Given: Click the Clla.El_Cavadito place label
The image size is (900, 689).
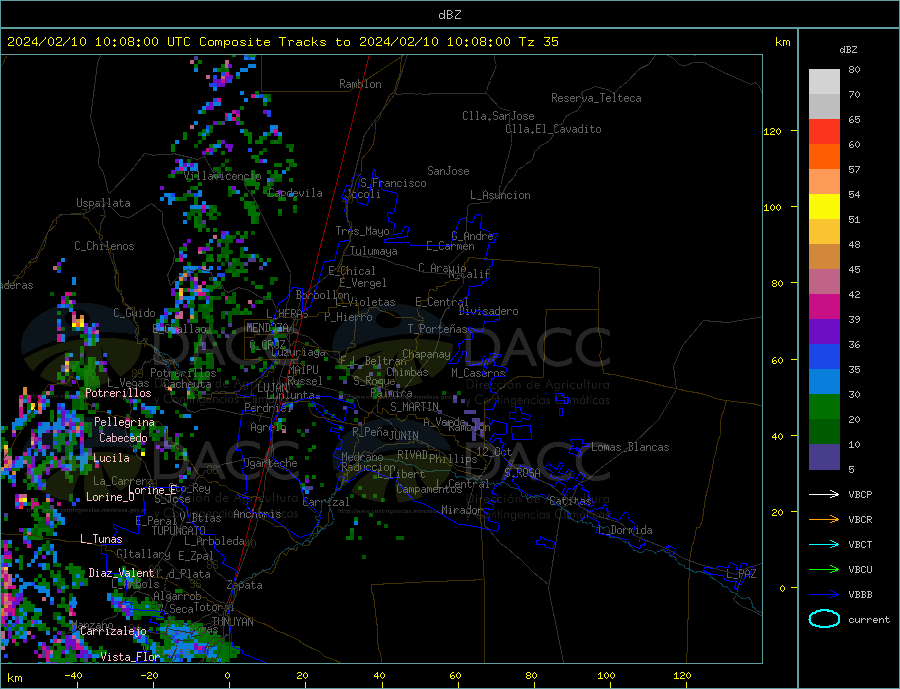Looking at the screenshot, I should pos(553,129).
